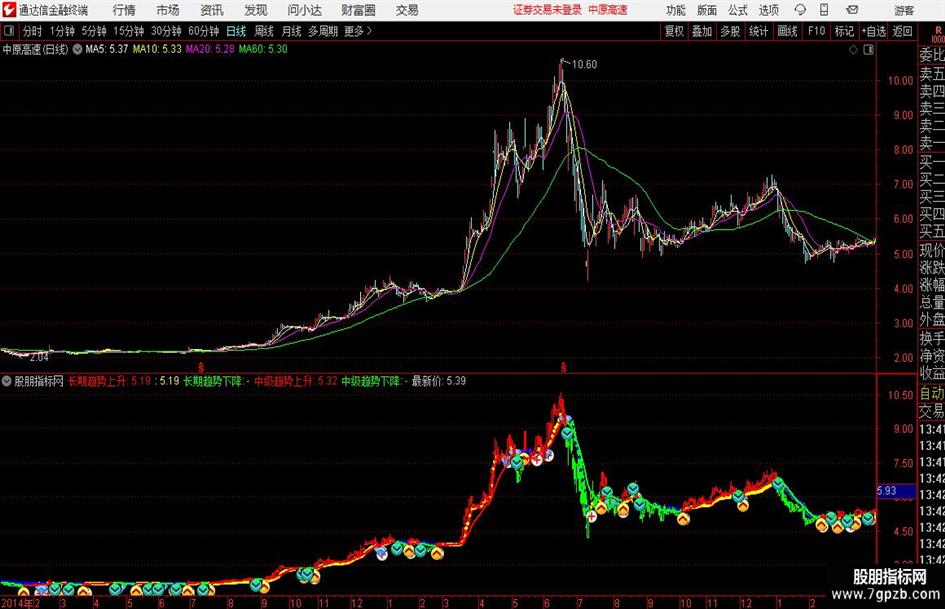Switch to the 30分钟 period tab
The height and width of the screenshot is (609, 945).
pyautogui.click(x=166, y=31)
